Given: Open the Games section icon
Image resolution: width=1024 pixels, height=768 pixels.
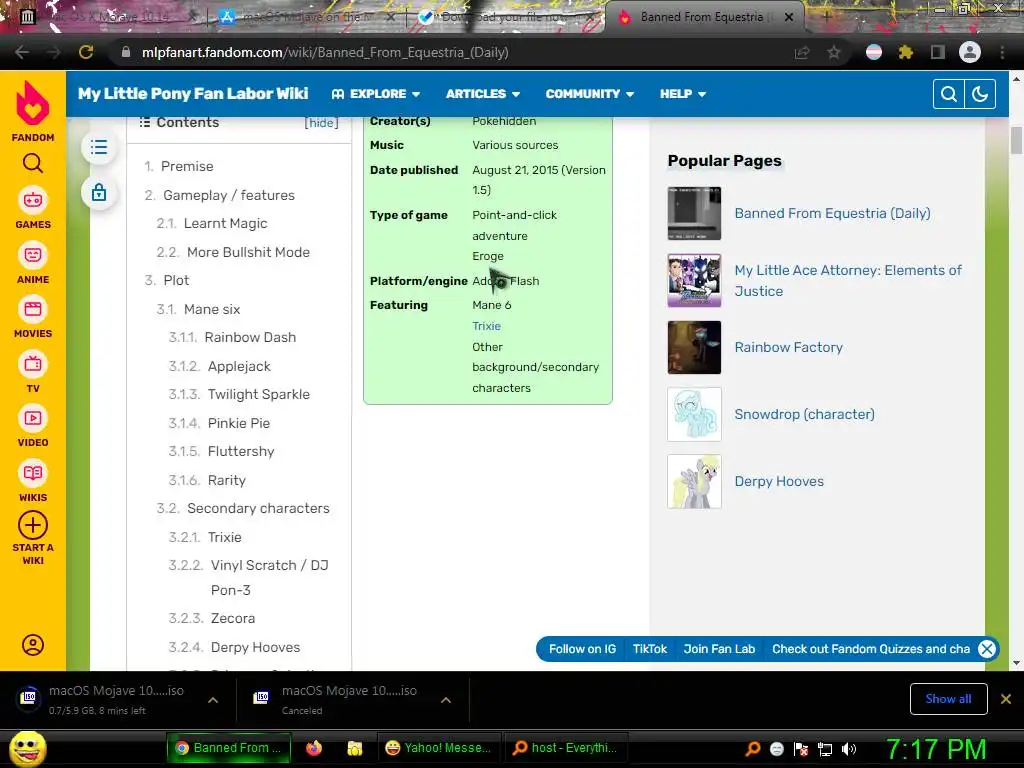Looking at the screenshot, I should click(33, 200).
